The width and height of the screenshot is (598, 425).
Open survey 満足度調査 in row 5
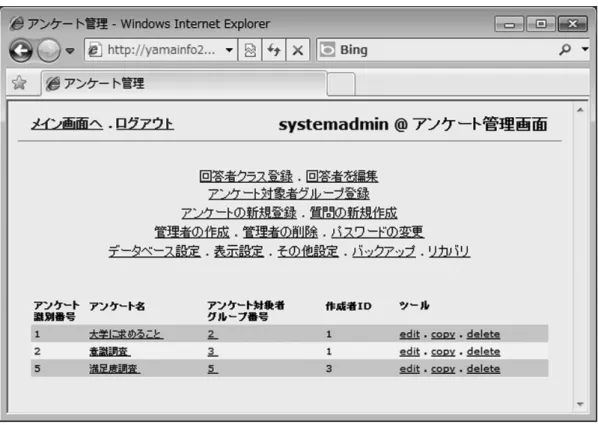click(114, 369)
